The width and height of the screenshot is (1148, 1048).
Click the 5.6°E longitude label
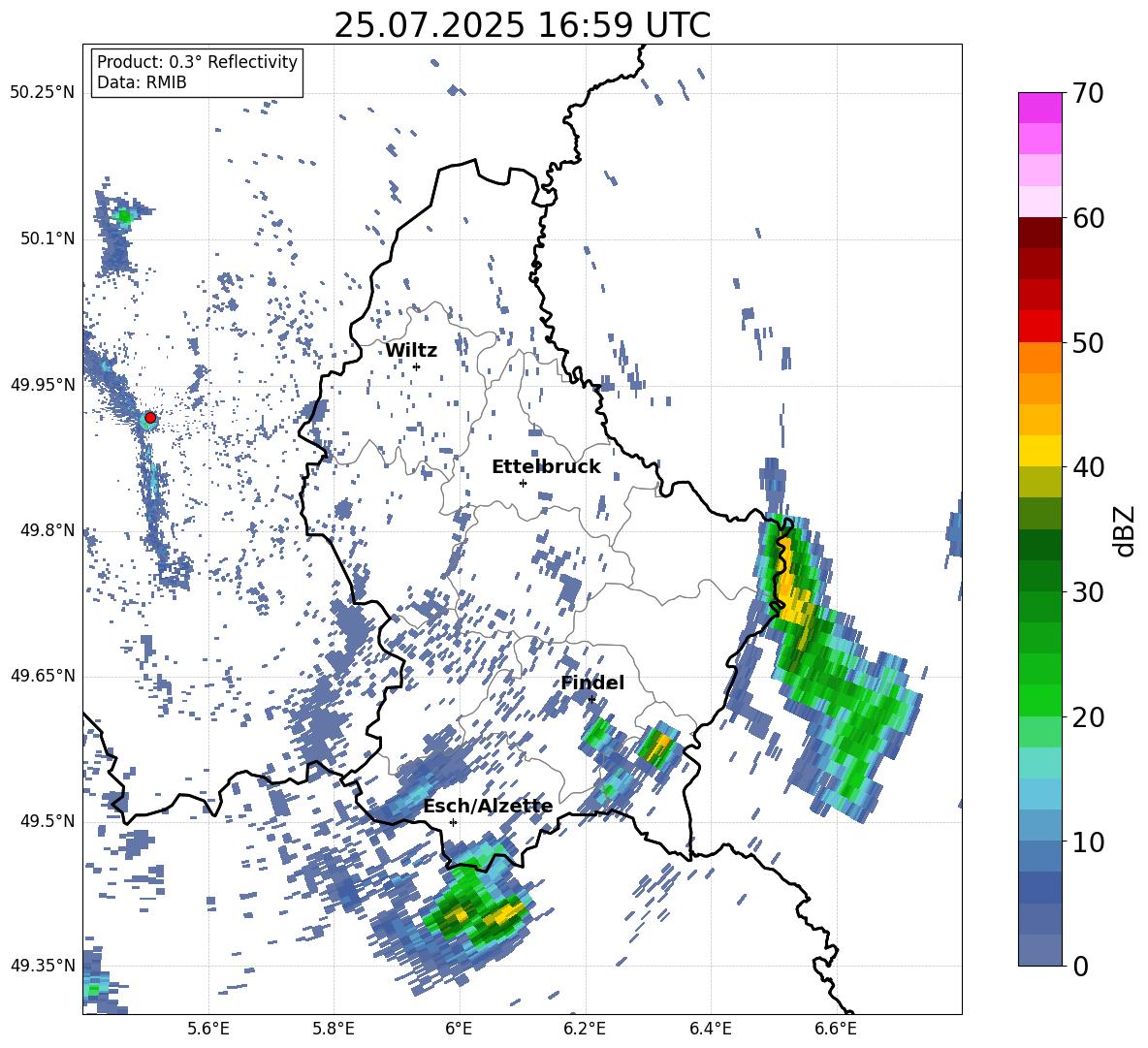pos(208,1029)
